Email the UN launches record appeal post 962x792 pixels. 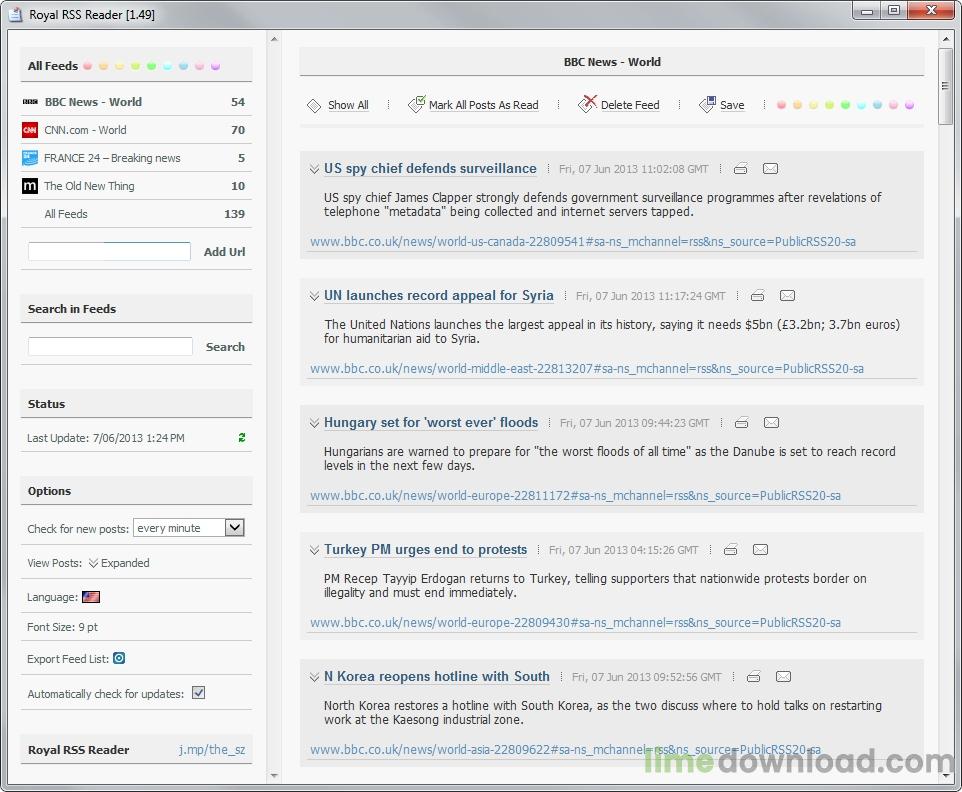tap(787, 296)
